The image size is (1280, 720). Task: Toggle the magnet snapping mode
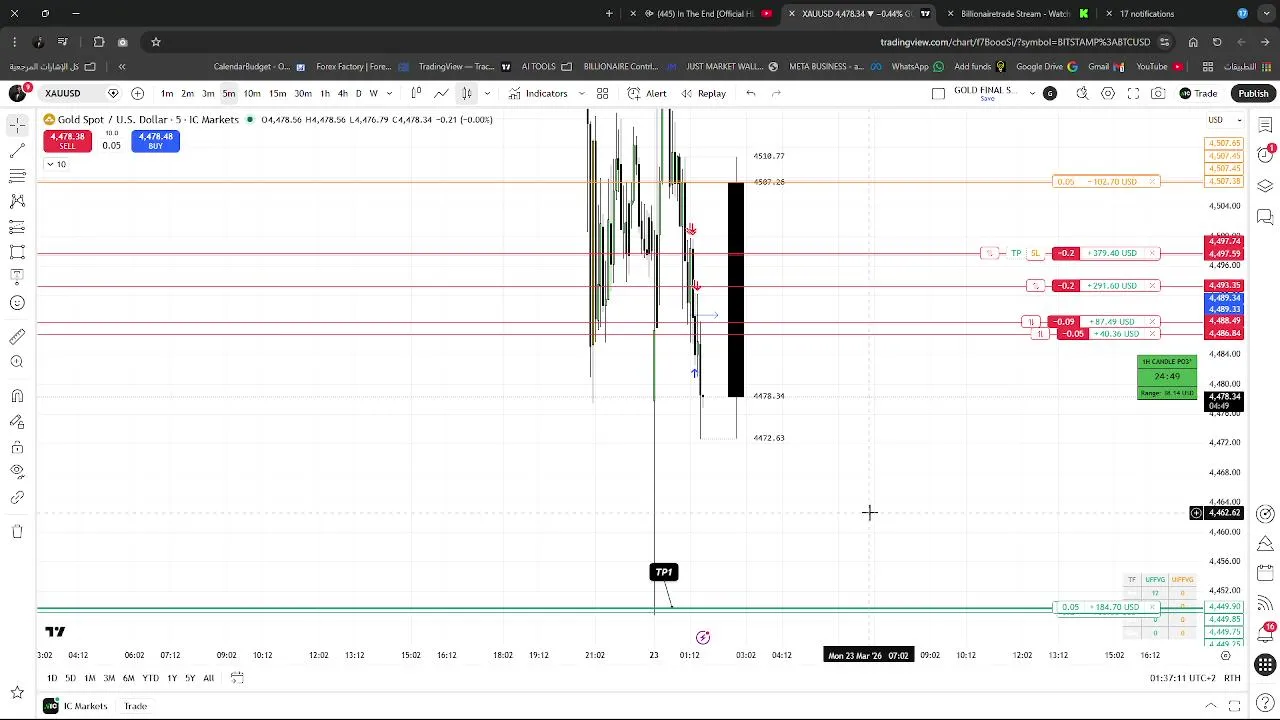pos(17,397)
